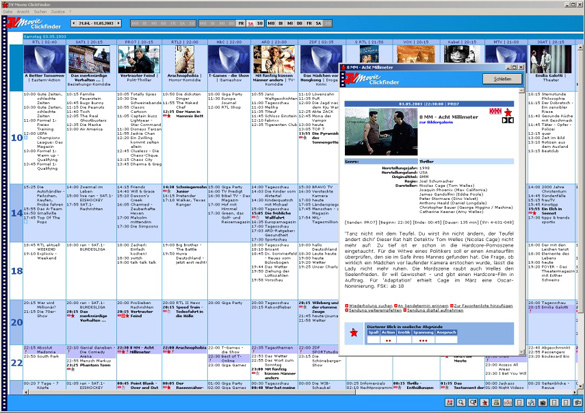This screenshot has width=585, height=413.
Task: Click the red star favorites icon in bottom toolbar
Action: [485, 402]
